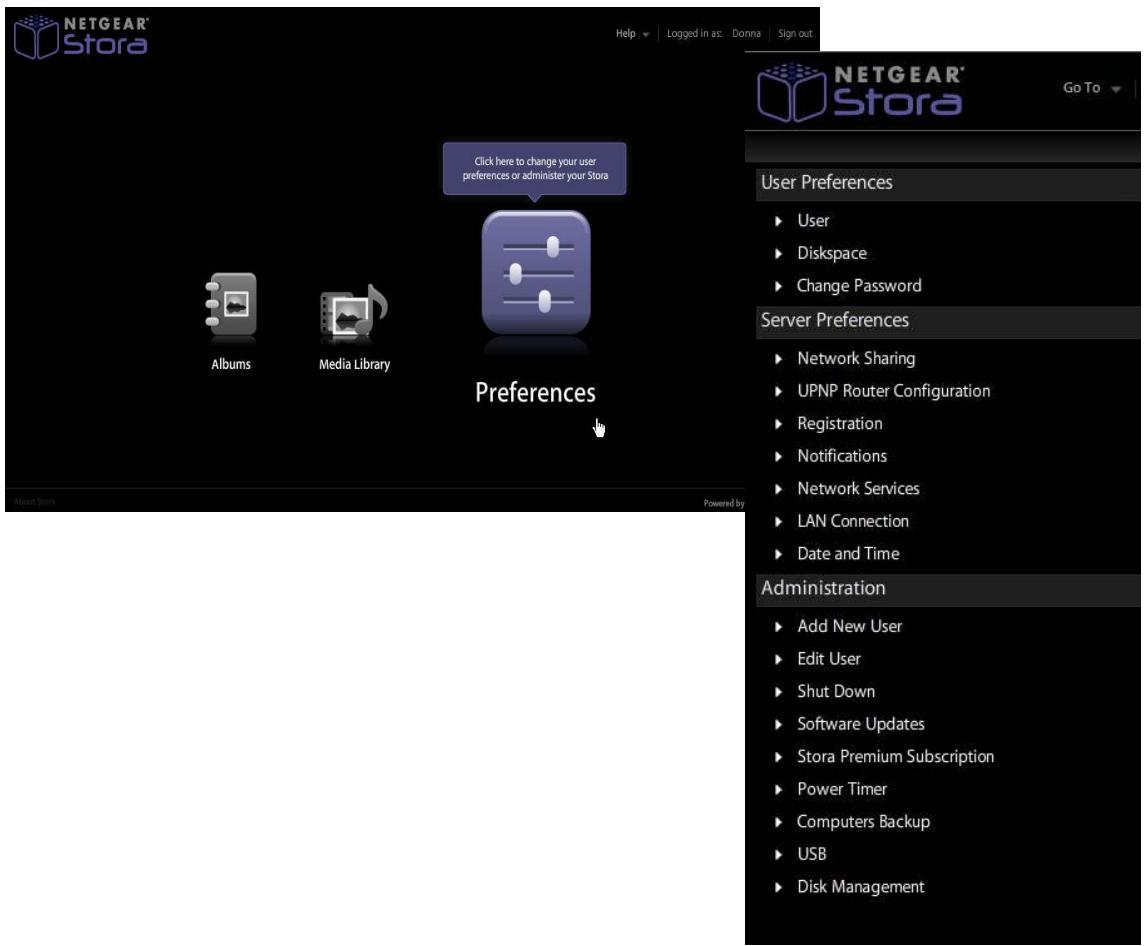Click the Preferences label text
Screen dimensions: 1145x946
coord(535,393)
